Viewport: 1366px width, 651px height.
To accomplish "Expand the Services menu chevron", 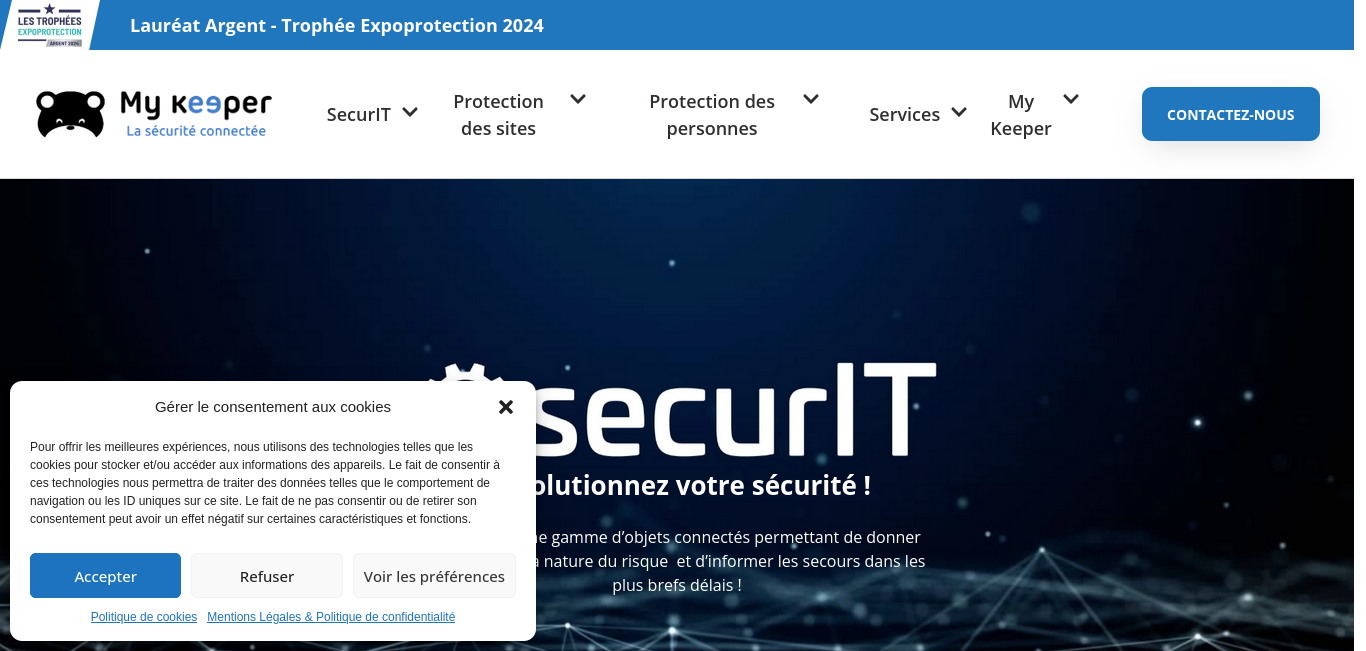I will [x=959, y=112].
